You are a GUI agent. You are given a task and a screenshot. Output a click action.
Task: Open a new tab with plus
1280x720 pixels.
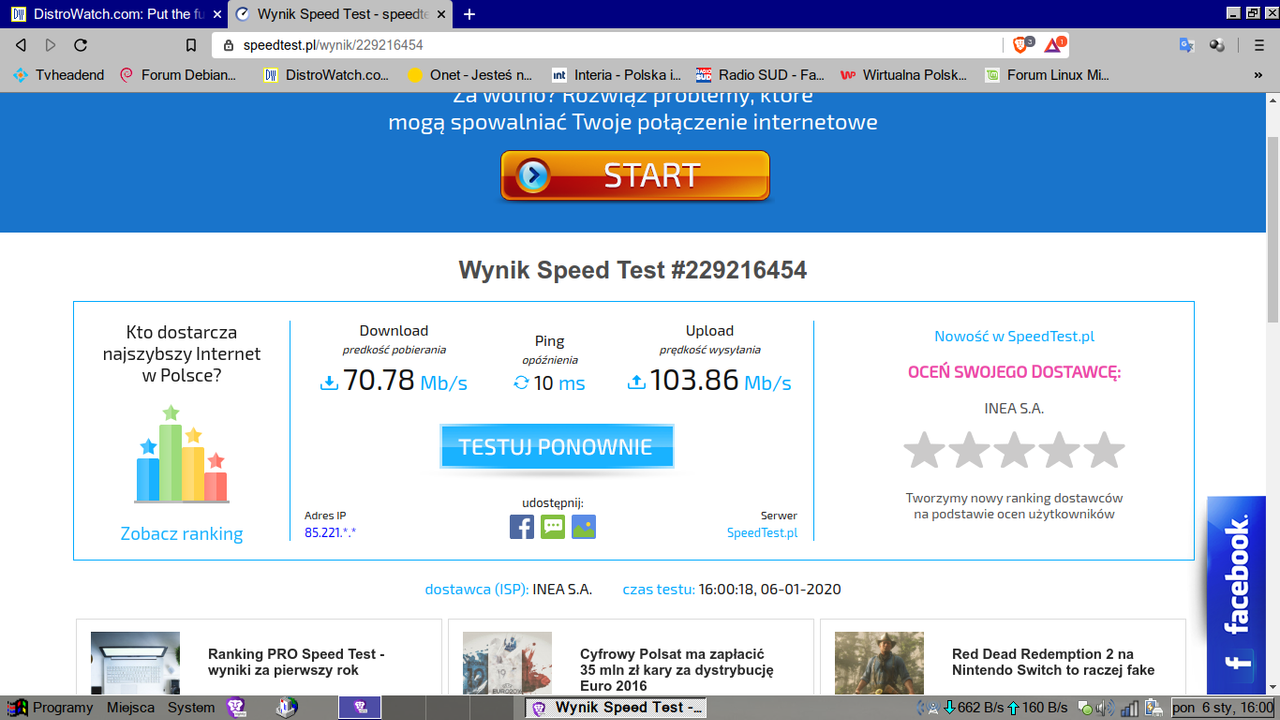coord(470,14)
